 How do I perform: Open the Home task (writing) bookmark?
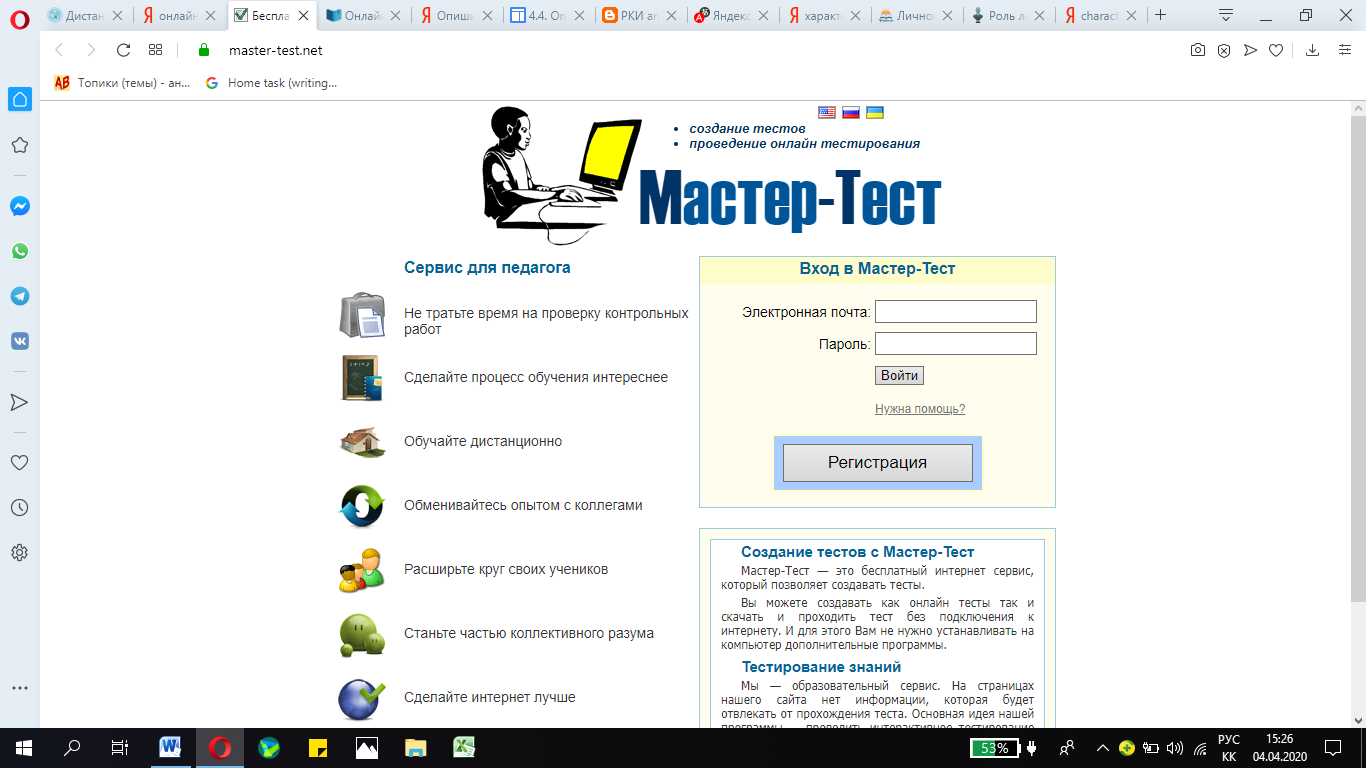(272, 83)
